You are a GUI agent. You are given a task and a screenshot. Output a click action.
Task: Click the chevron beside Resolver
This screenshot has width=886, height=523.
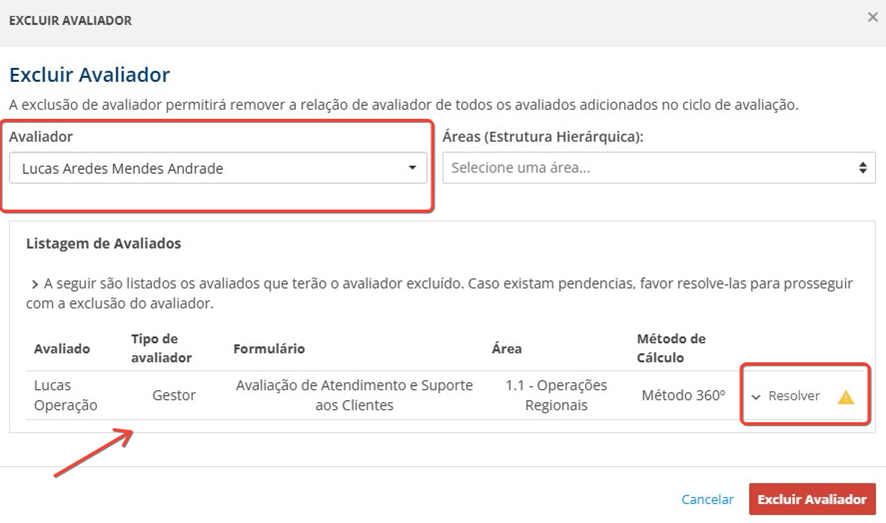click(x=756, y=397)
